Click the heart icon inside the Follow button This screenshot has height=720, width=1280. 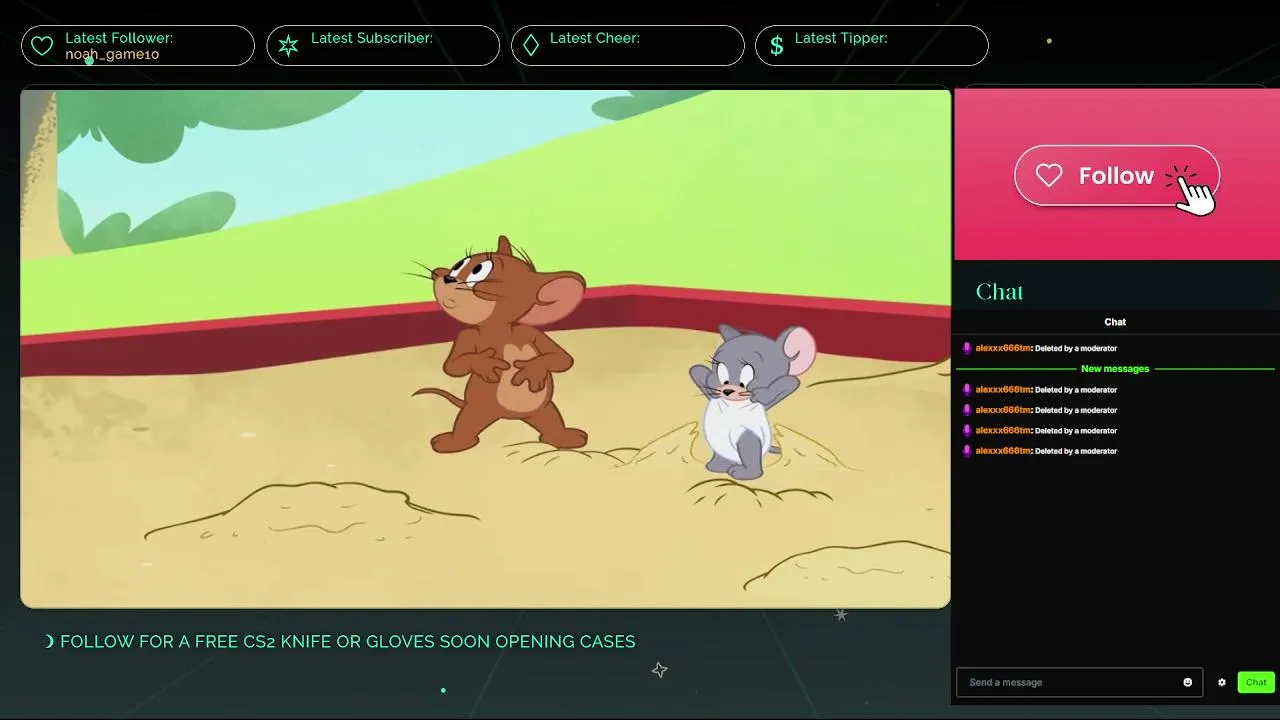tap(1049, 176)
